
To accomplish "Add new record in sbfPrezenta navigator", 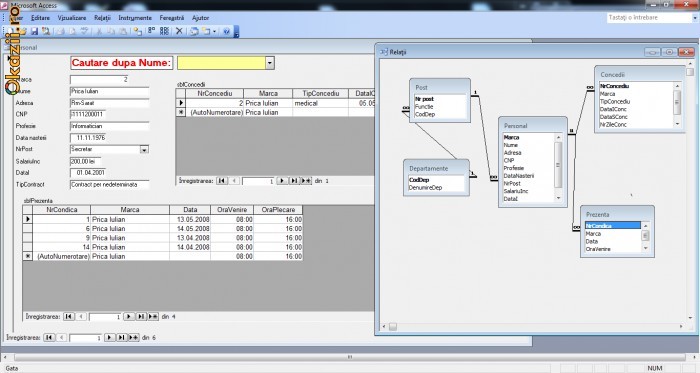I will 153,316.
